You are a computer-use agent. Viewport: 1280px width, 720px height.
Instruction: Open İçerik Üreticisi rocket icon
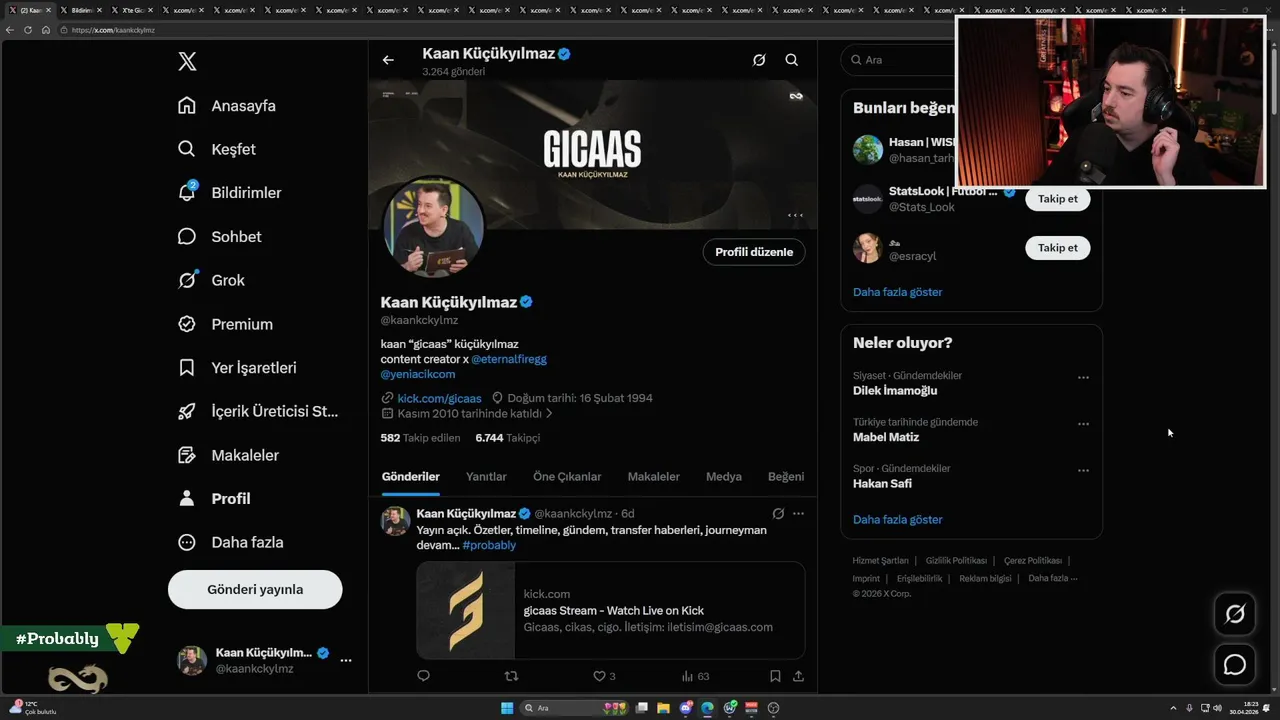(x=187, y=411)
